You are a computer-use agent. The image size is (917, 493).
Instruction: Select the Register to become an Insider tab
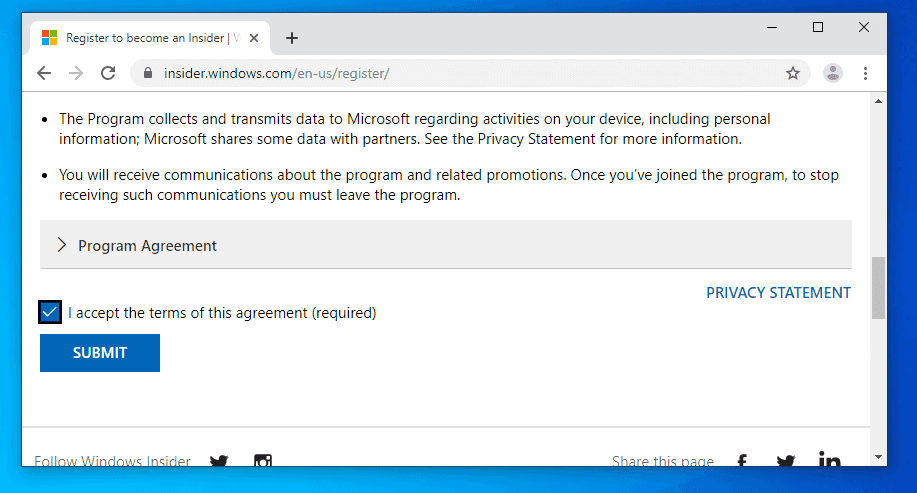pos(150,38)
